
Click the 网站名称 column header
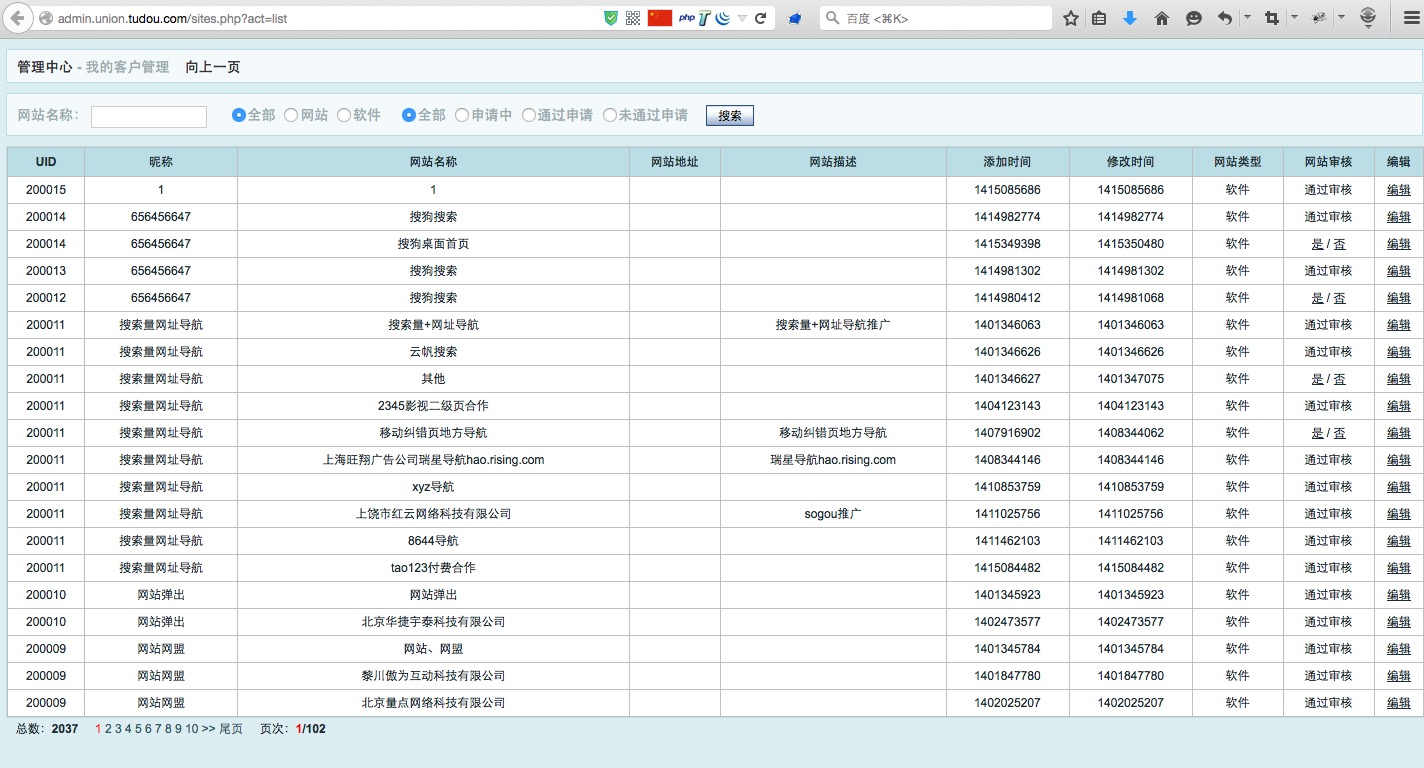tap(433, 162)
